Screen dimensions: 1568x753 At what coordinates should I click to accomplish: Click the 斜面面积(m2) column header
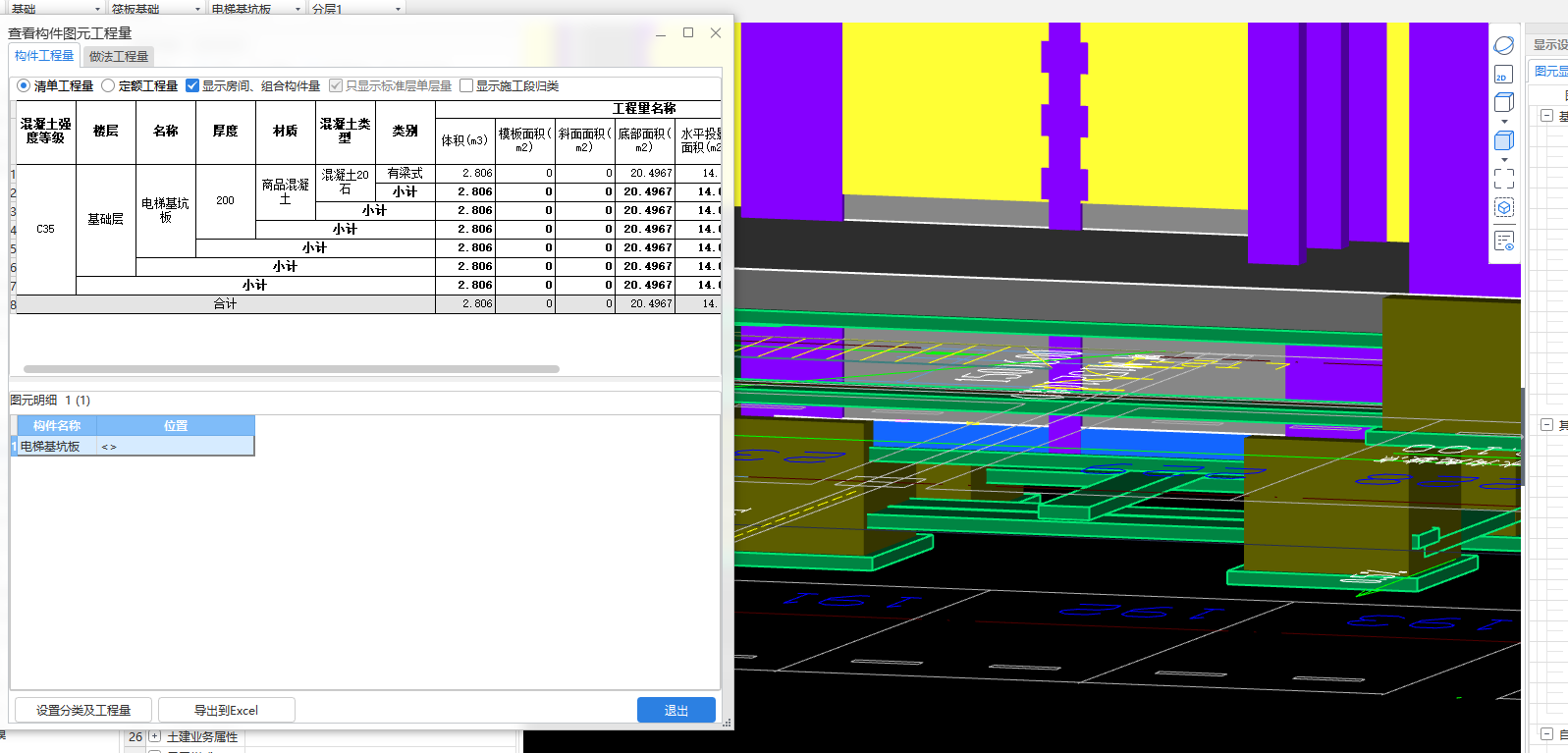(585, 140)
